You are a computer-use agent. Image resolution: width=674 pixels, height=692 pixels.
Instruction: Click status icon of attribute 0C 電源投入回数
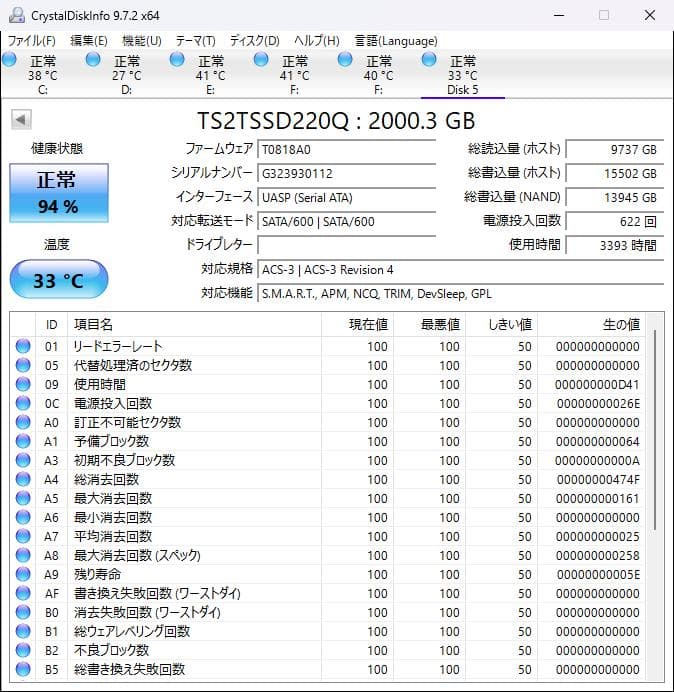tap(23, 403)
